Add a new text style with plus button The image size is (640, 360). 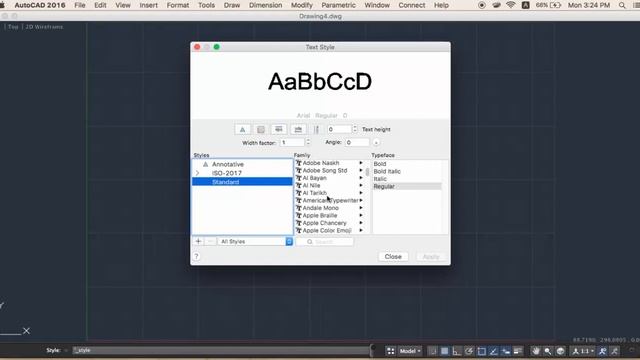coord(198,241)
